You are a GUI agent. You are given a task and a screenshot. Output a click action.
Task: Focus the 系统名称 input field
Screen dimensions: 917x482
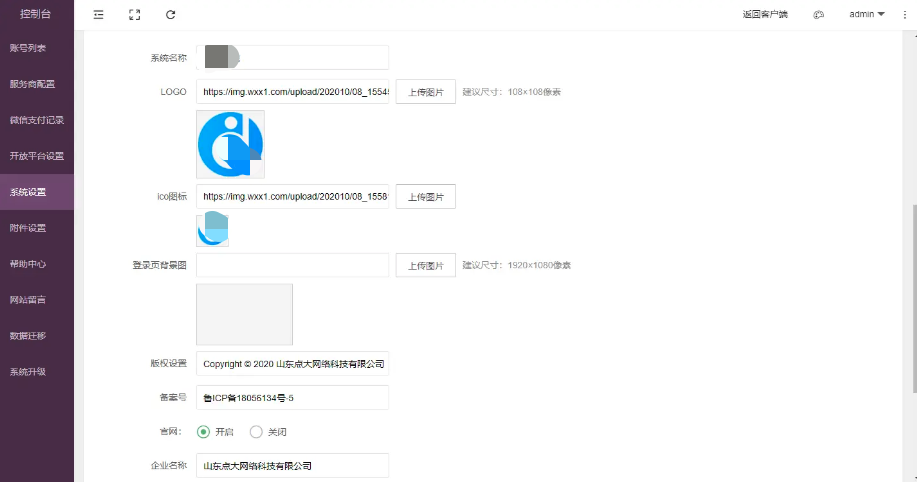point(292,57)
